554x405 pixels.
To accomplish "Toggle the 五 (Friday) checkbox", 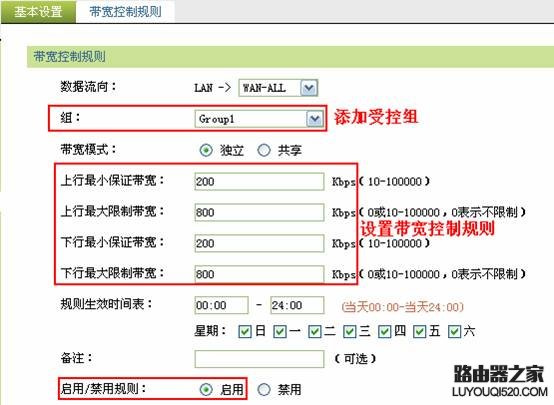I will click(x=419, y=331).
